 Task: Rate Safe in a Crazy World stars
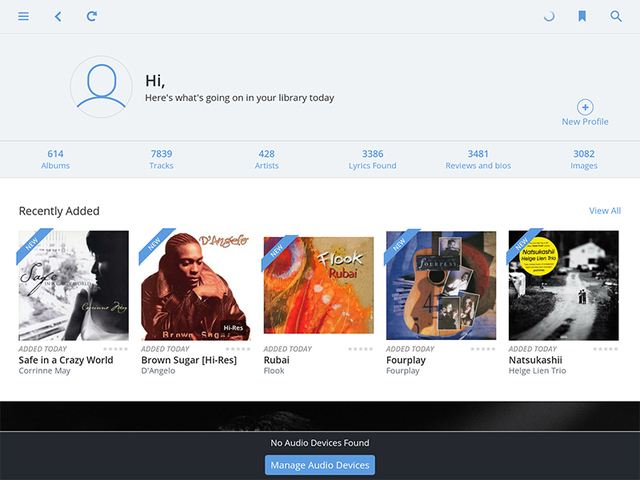point(116,349)
